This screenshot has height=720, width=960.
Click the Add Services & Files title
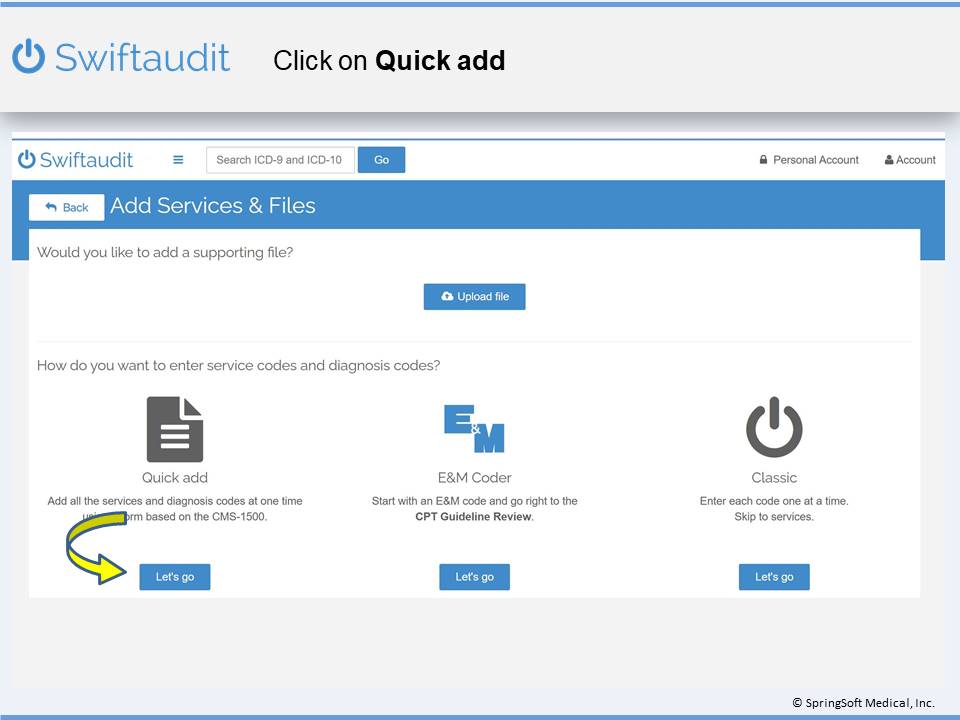tap(213, 206)
